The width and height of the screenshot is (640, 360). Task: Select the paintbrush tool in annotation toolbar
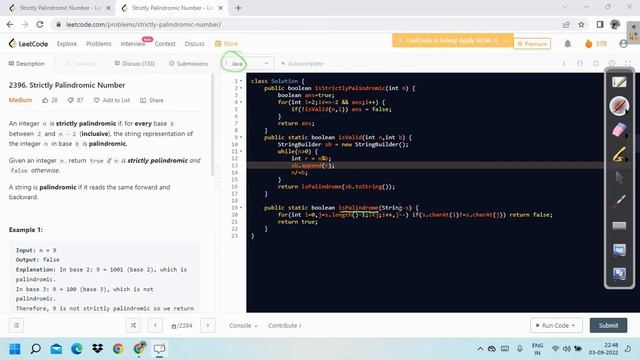tap(619, 201)
